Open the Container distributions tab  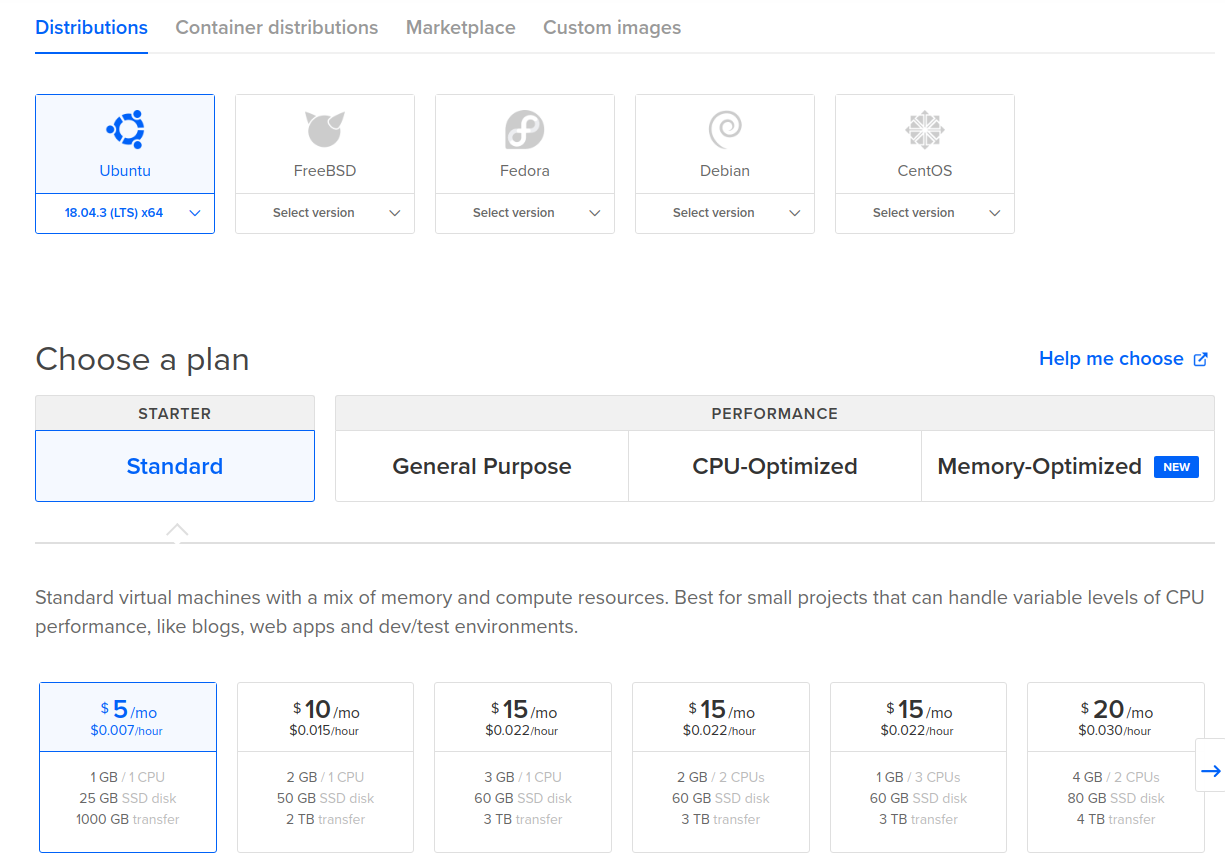(x=277, y=28)
